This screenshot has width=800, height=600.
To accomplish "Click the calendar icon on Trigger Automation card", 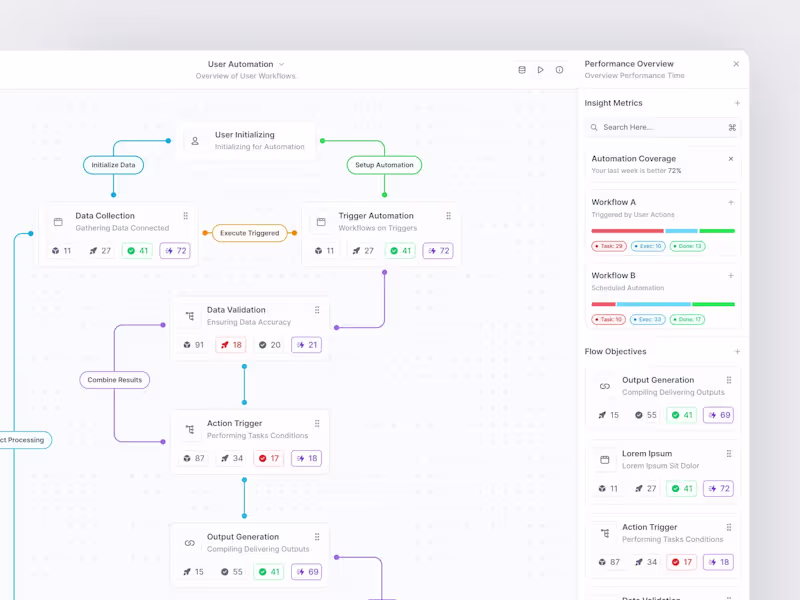I will coord(321,220).
